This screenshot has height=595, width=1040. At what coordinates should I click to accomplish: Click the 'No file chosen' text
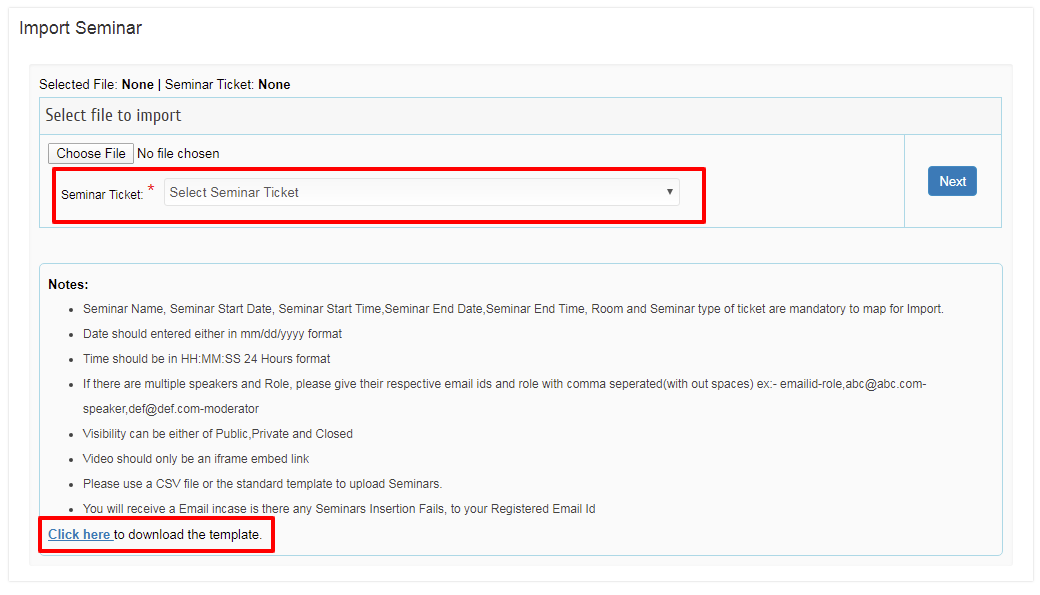[x=178, y=154]
